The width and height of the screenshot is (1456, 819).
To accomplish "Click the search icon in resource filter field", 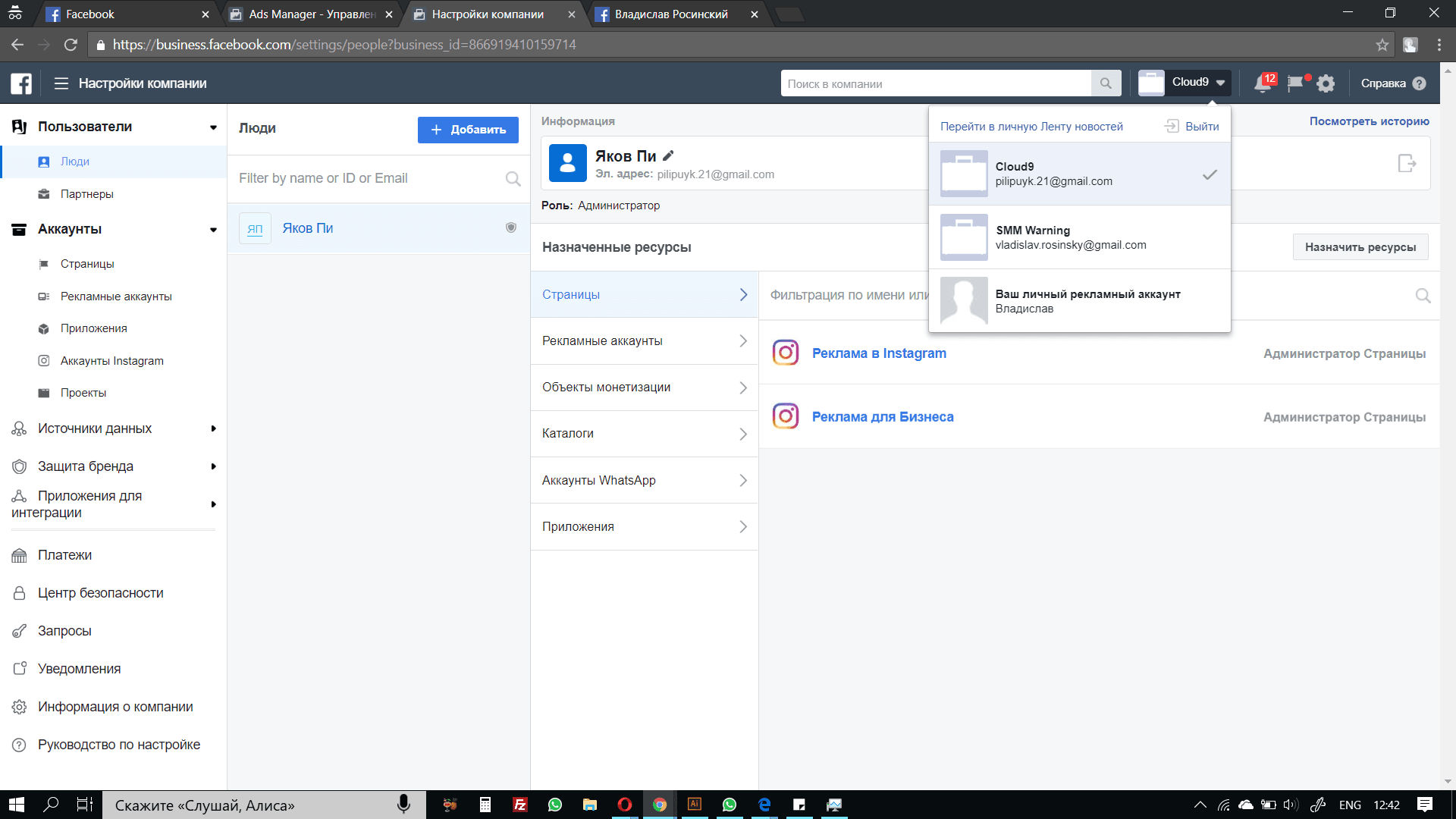I will pyautogui.click(x=1423, y=296).
